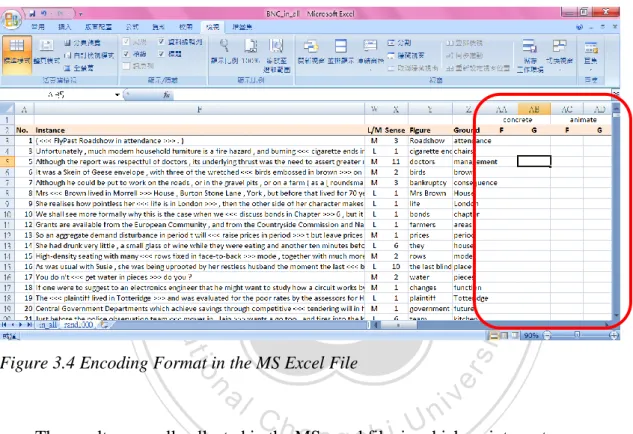The height and width of the screenshot is (434, 633).
Task: Open the Switch Windows dropdown
Action: (x=559, y=54)
